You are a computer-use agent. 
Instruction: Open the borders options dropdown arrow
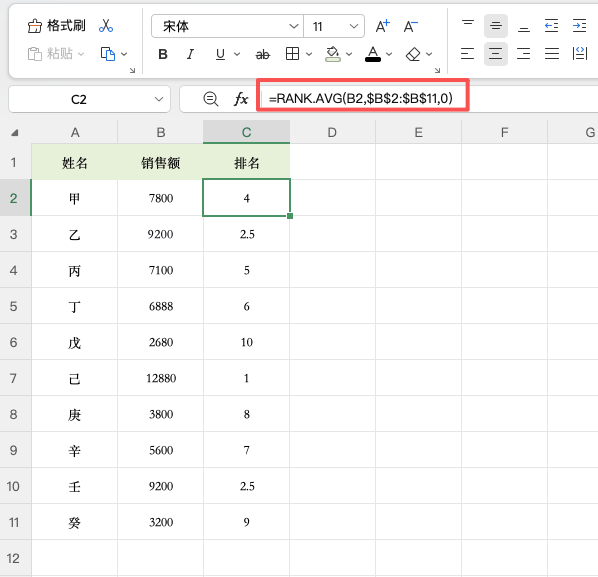pyautogui.click(x=309, y=54)
